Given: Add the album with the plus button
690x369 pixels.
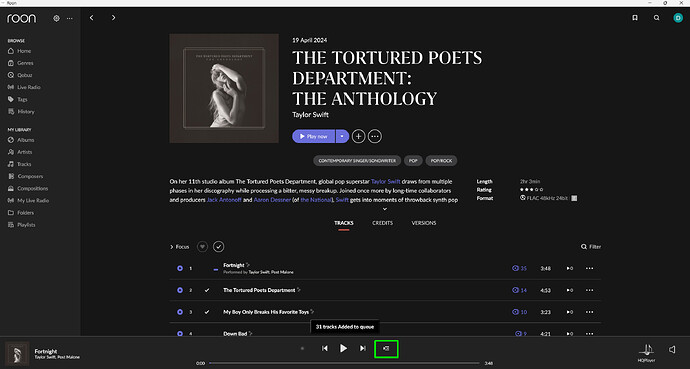Looking at the screenshot, I should coord(359,136).
